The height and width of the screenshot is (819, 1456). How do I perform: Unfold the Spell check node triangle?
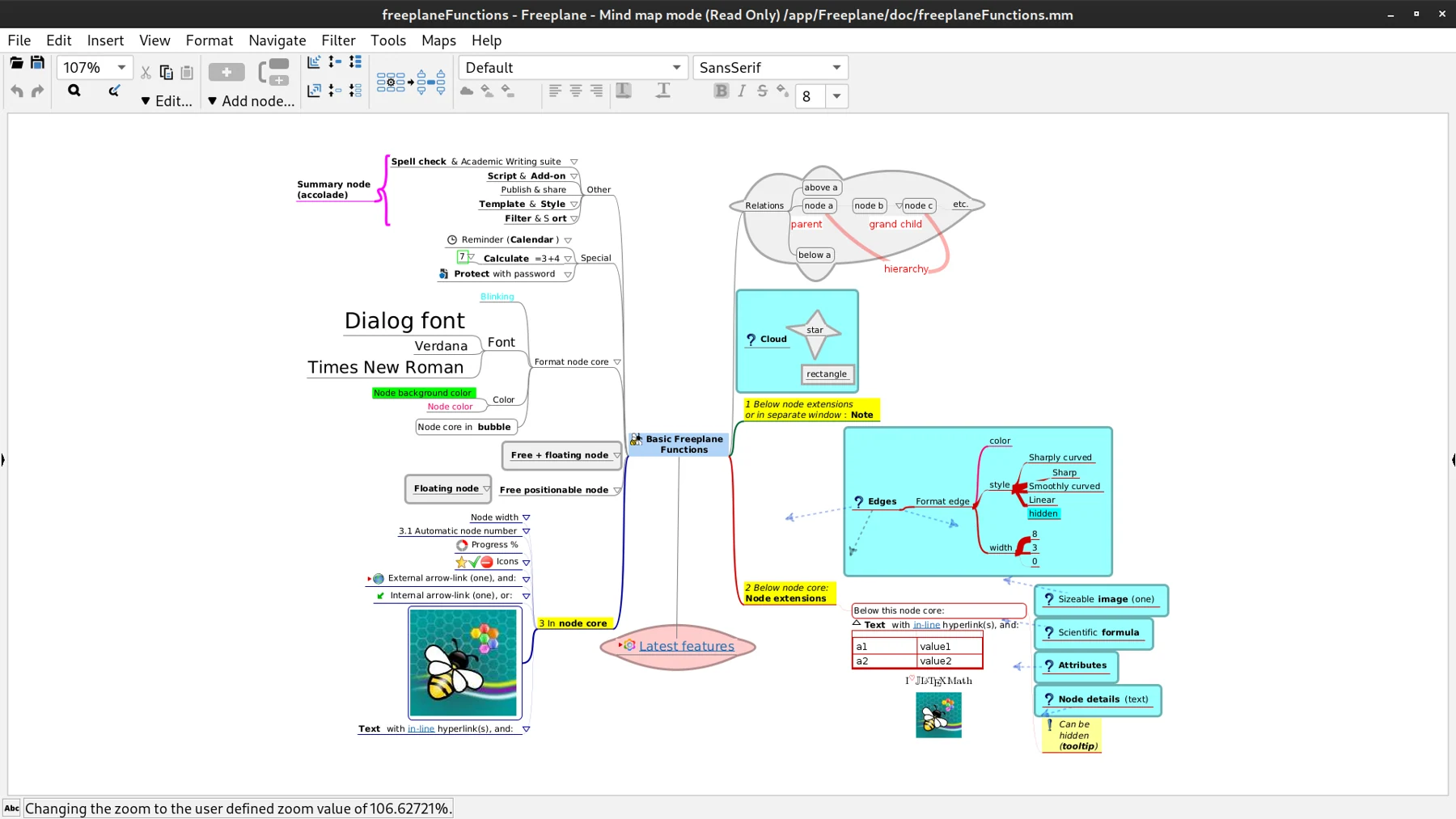point(574,162)
